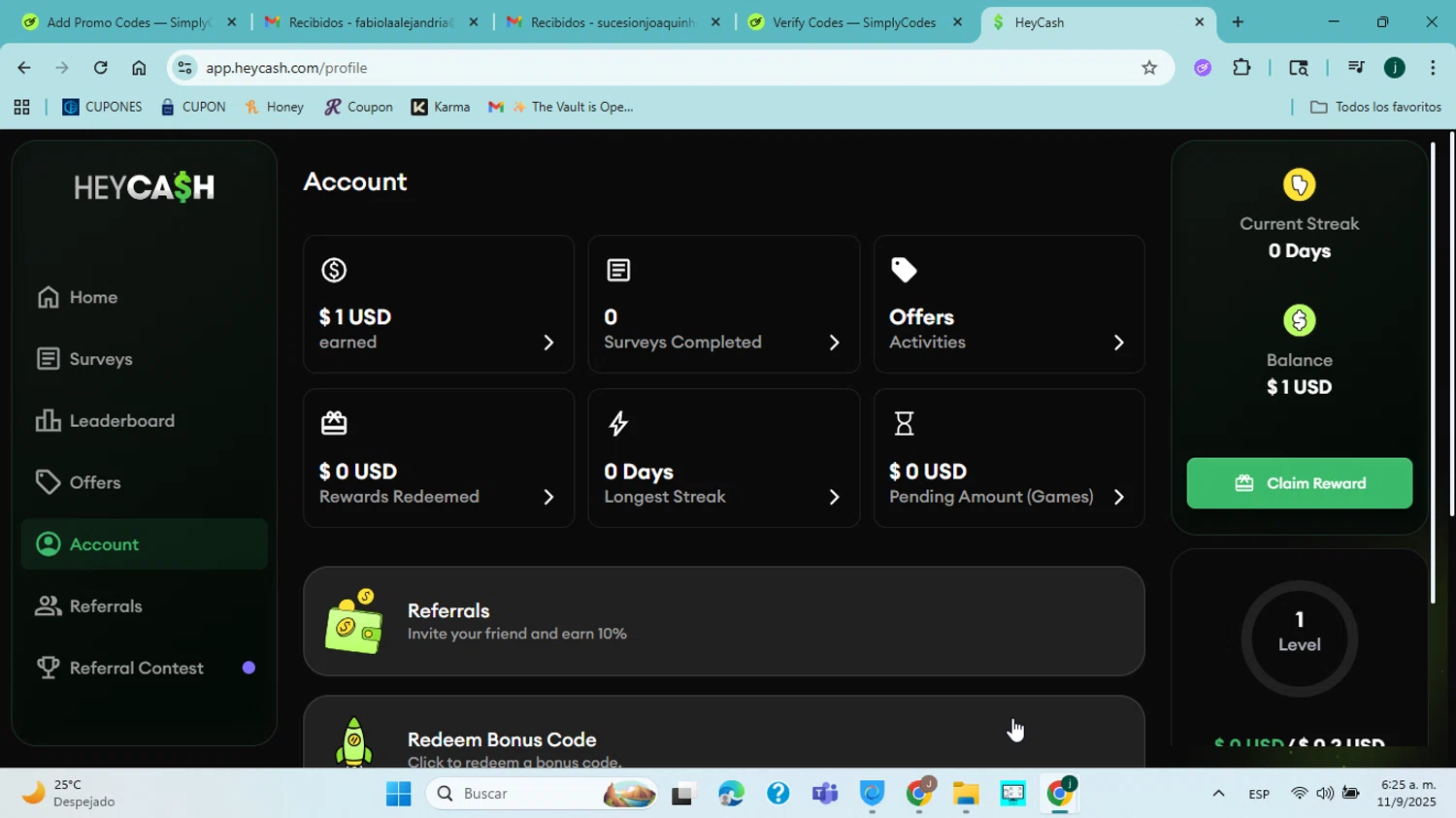The height and width of the screenshot is (818, 1456).
Task: Select Account in the sidebar
Action: tap(144, 544)
